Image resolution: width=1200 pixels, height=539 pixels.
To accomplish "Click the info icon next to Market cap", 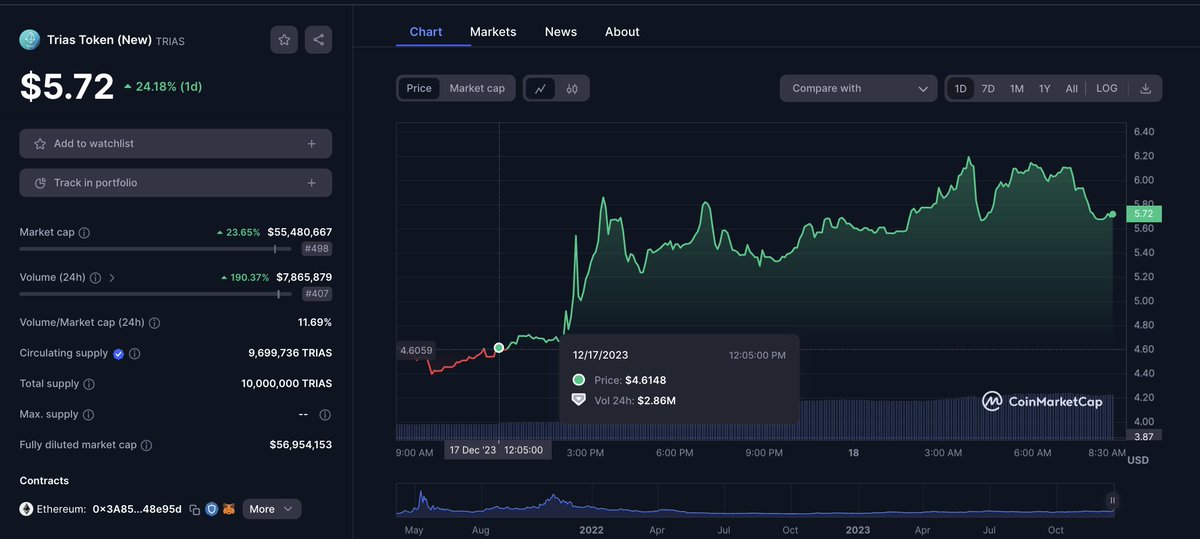I will tap(84, 233).
